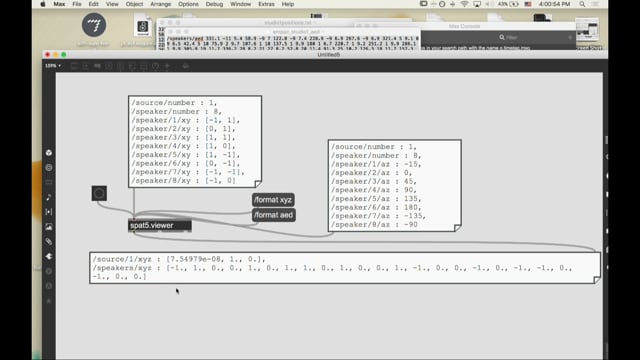Click the menu bar clock
The width and height of the screenshot is (640, 360).
point(554,4)
